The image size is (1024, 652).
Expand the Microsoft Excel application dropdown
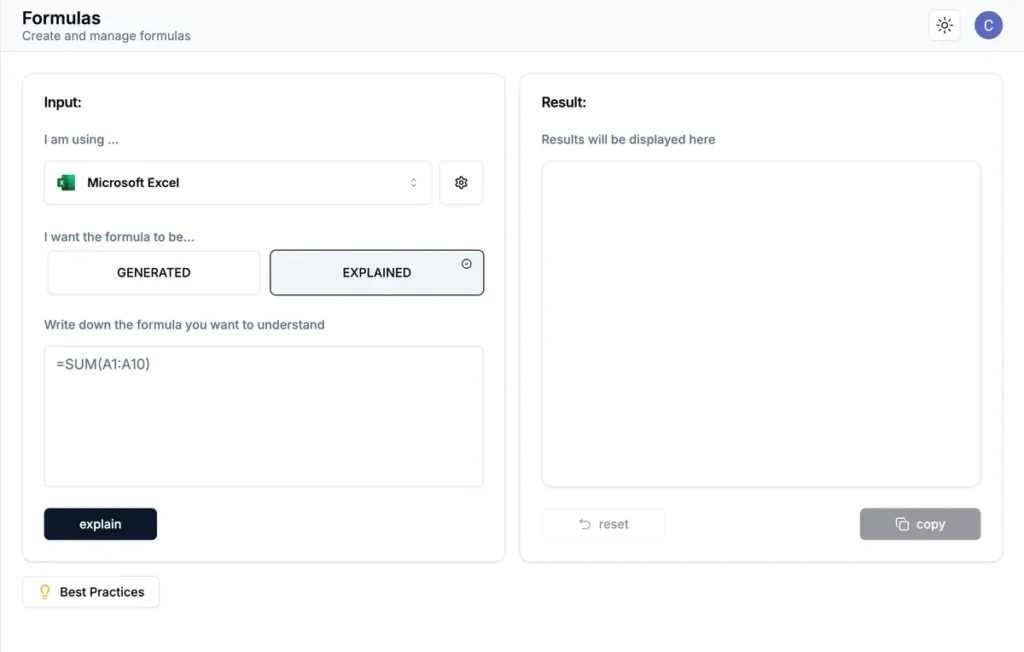tap(238, 183)
